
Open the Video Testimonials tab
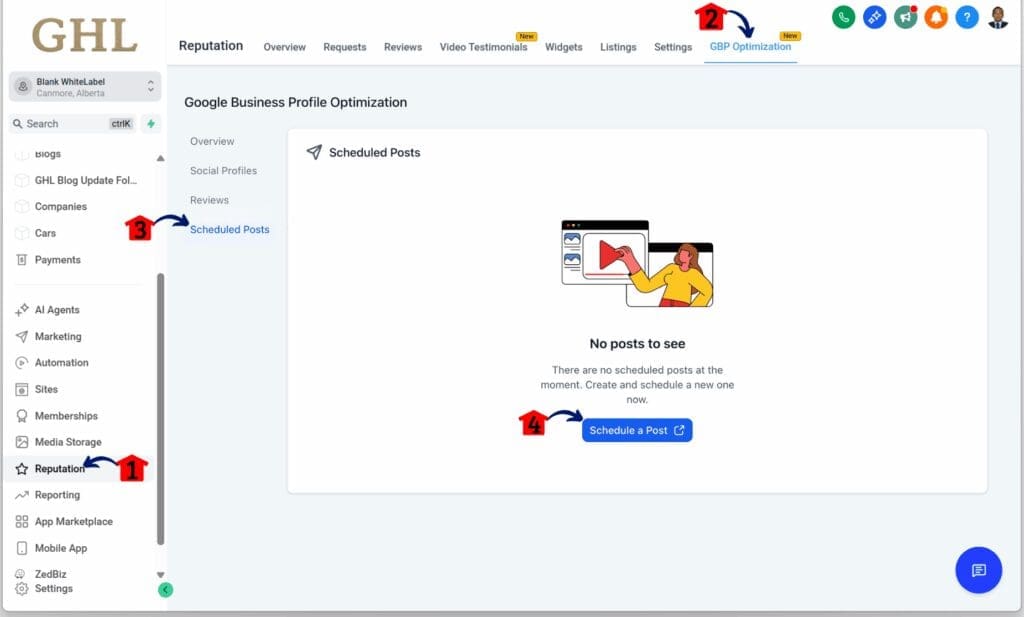coord(483,46)
